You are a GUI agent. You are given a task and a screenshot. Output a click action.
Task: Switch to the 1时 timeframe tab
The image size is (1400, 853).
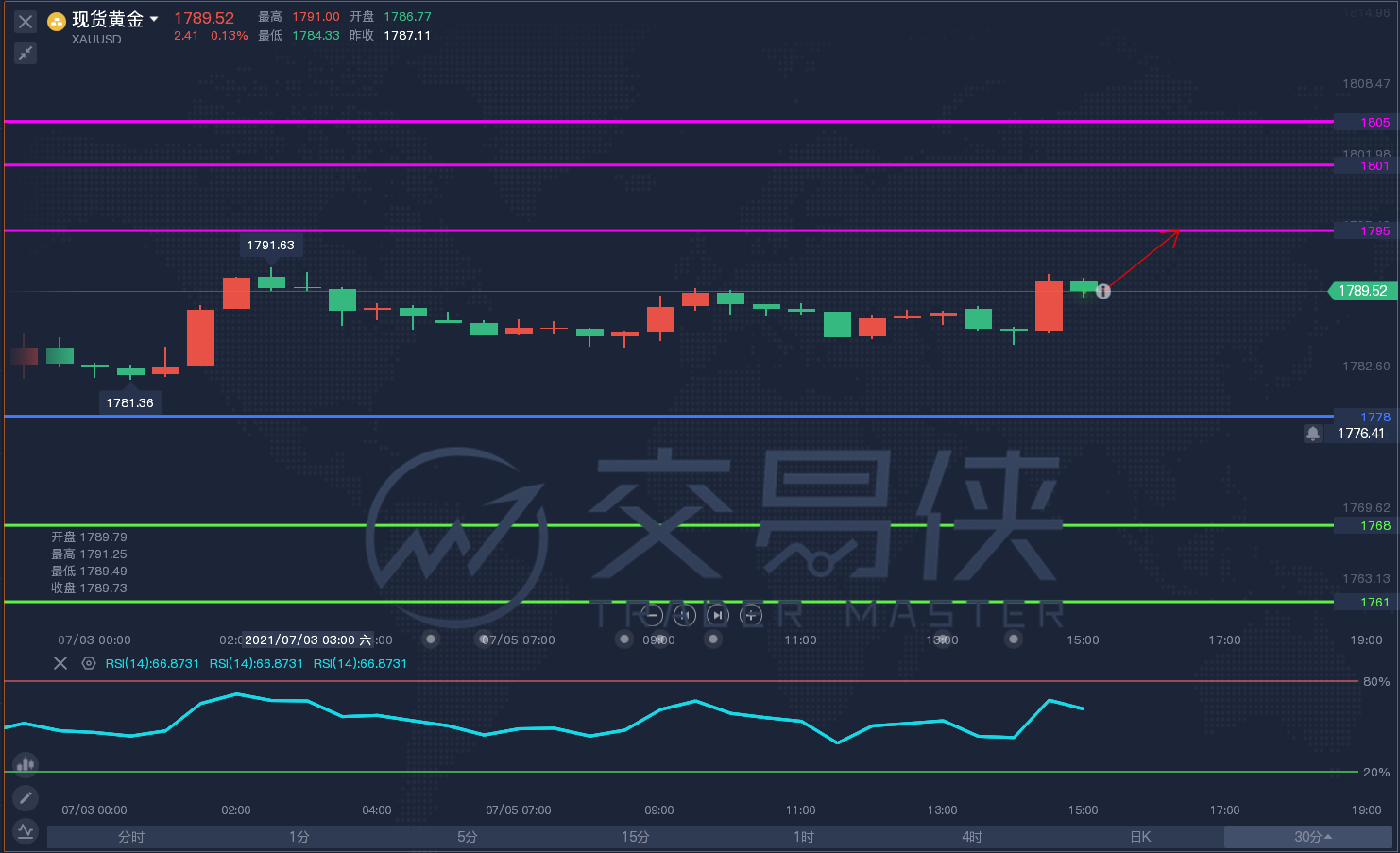point(804,837)
